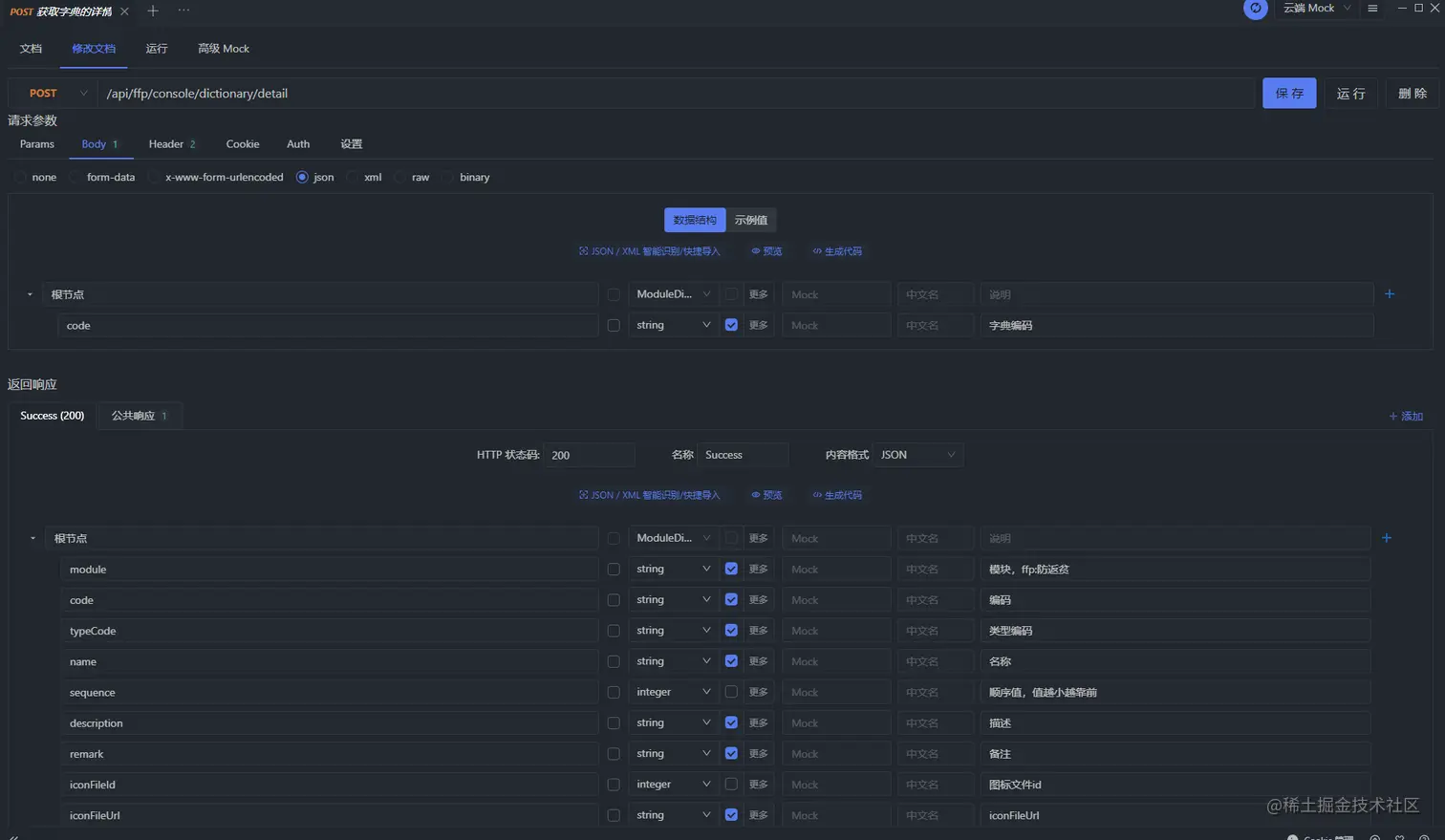Screen dimensions: 1445x840
Task: Switch body type to raw
Action: pyautogui.click(x=399, y=178)
